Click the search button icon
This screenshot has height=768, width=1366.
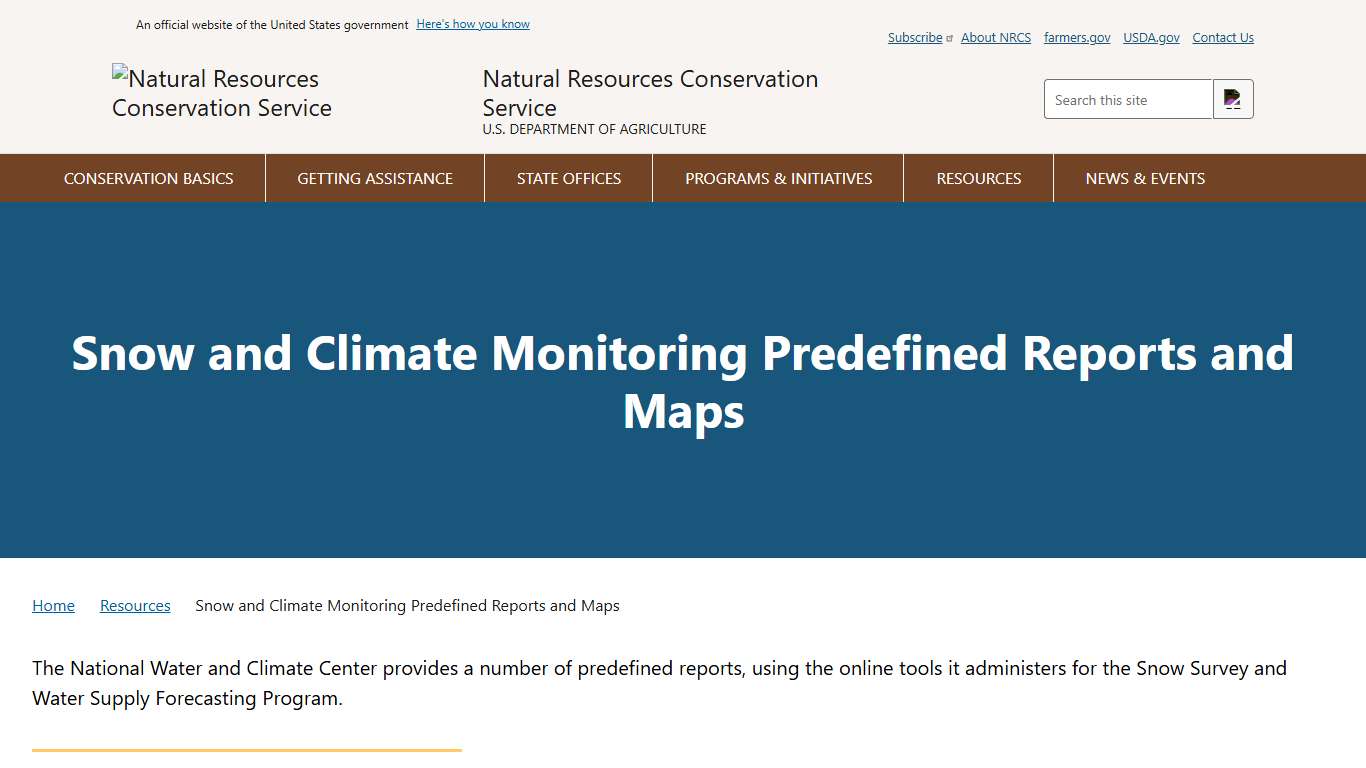pyautogui.click(x=1232, y=98)
